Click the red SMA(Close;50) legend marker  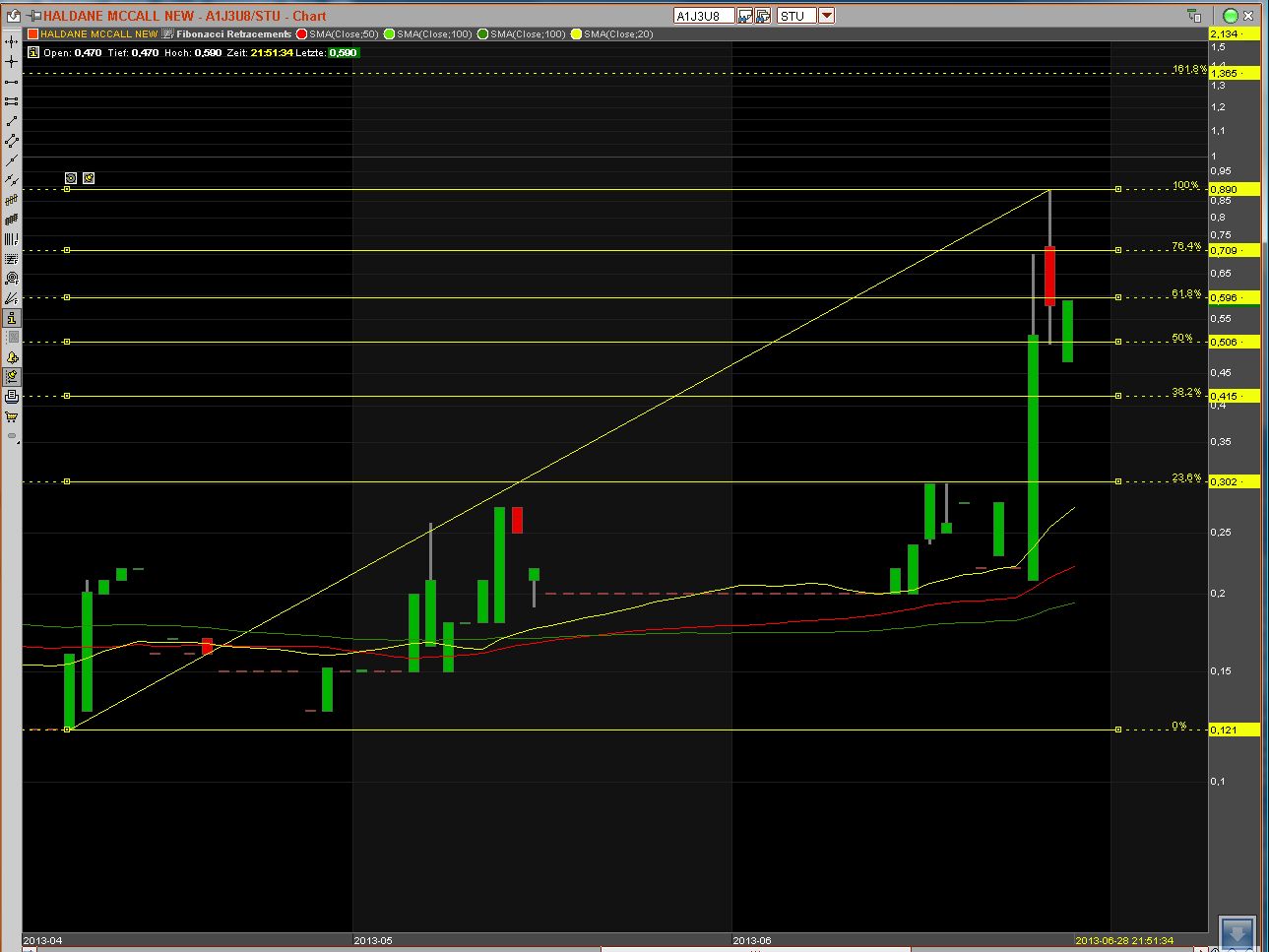(302, 34)
